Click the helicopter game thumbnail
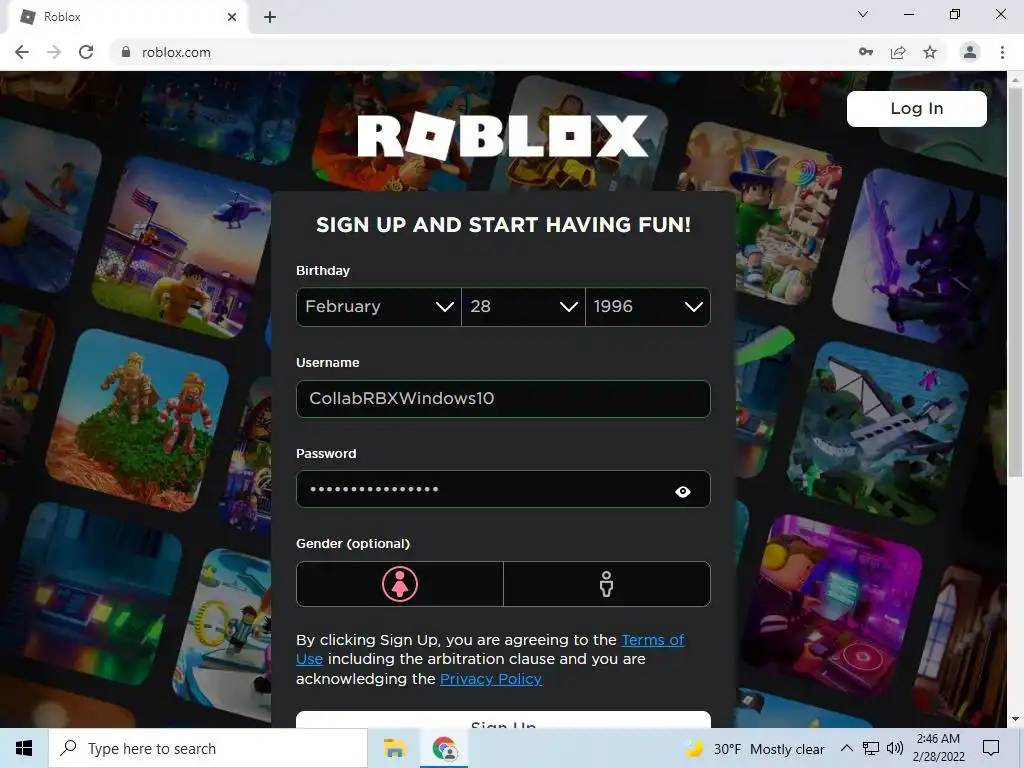The height and width of the screenshot is (768, 1024). (182, 246)
